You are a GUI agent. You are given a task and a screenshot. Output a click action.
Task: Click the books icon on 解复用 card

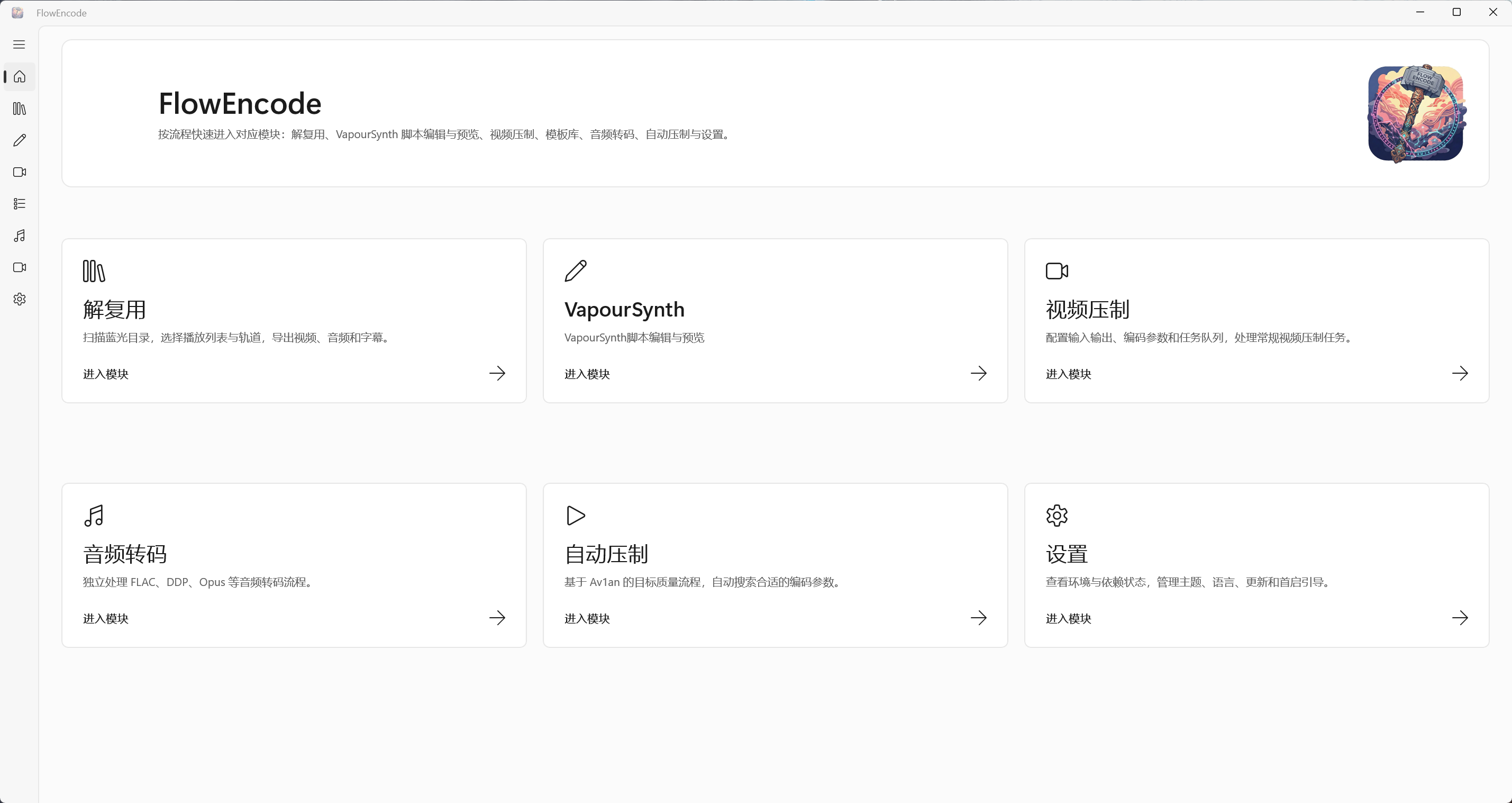pyautogui.click(x=94, y=271)
